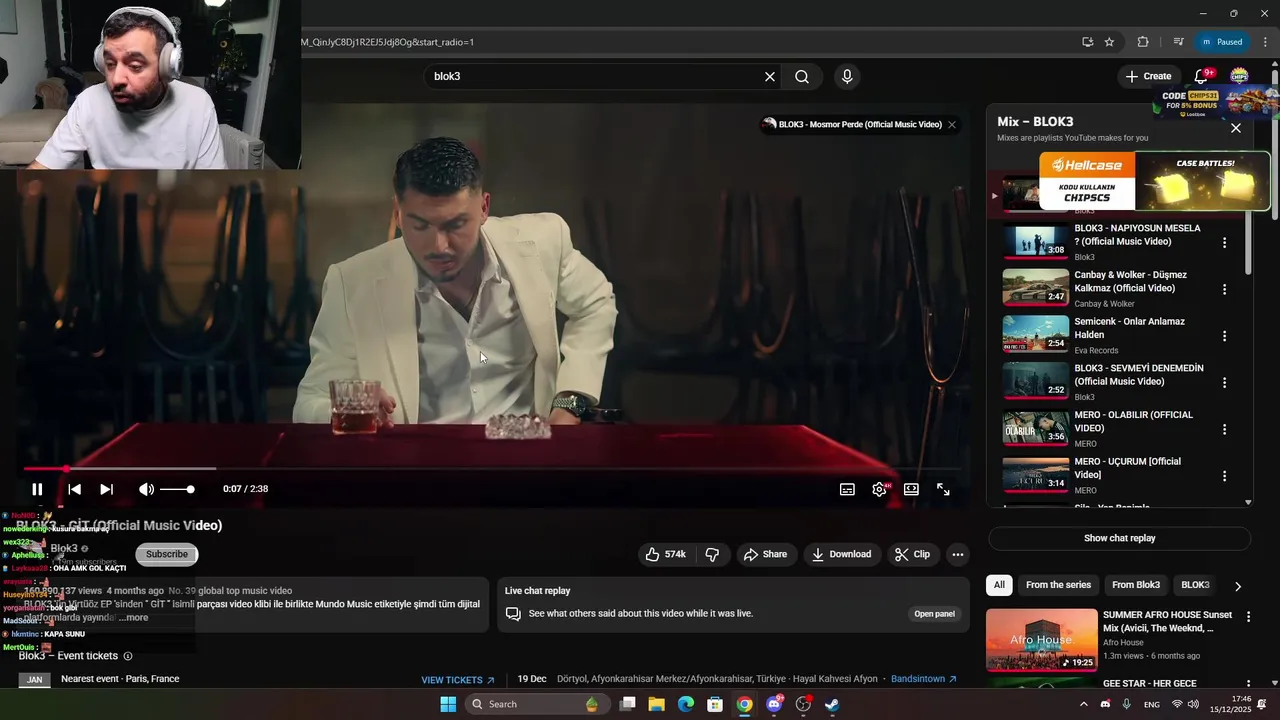Select the From Blok3 chip
The image size is (1280, 720).
pos(1136,585)
